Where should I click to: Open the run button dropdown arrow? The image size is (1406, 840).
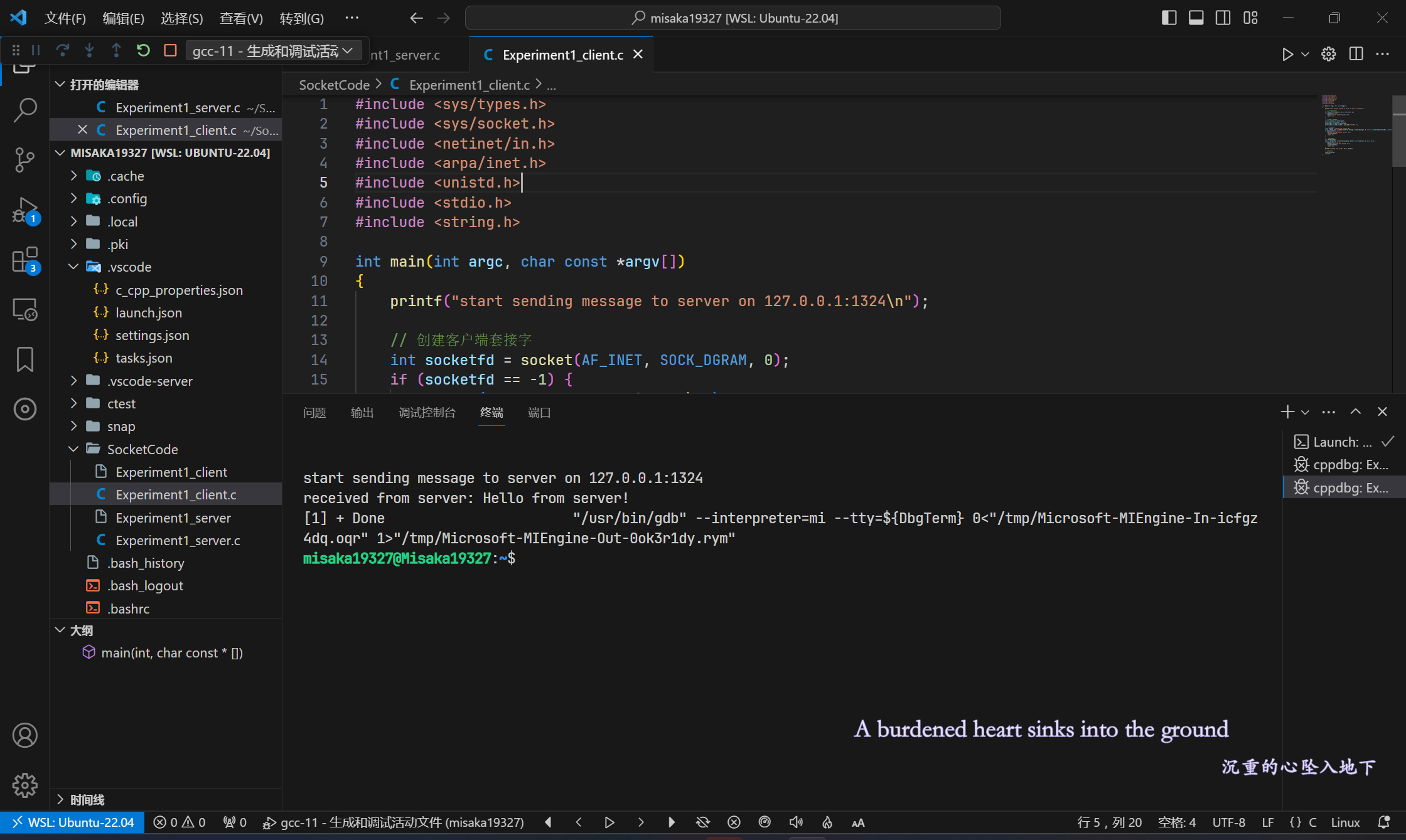1306,55
